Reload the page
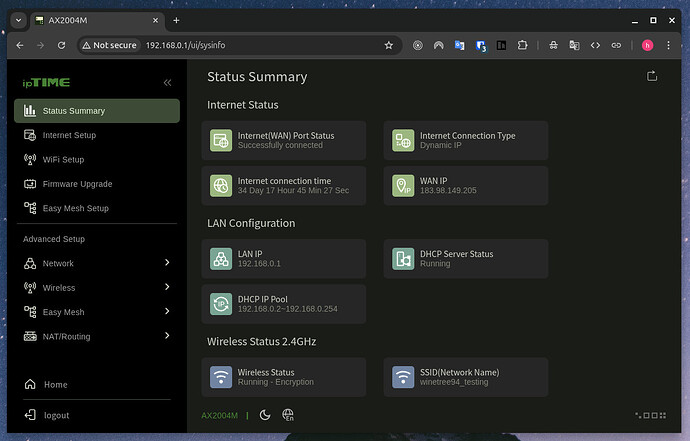The width and height of the screenshot is (690, 441). [62, 45]
